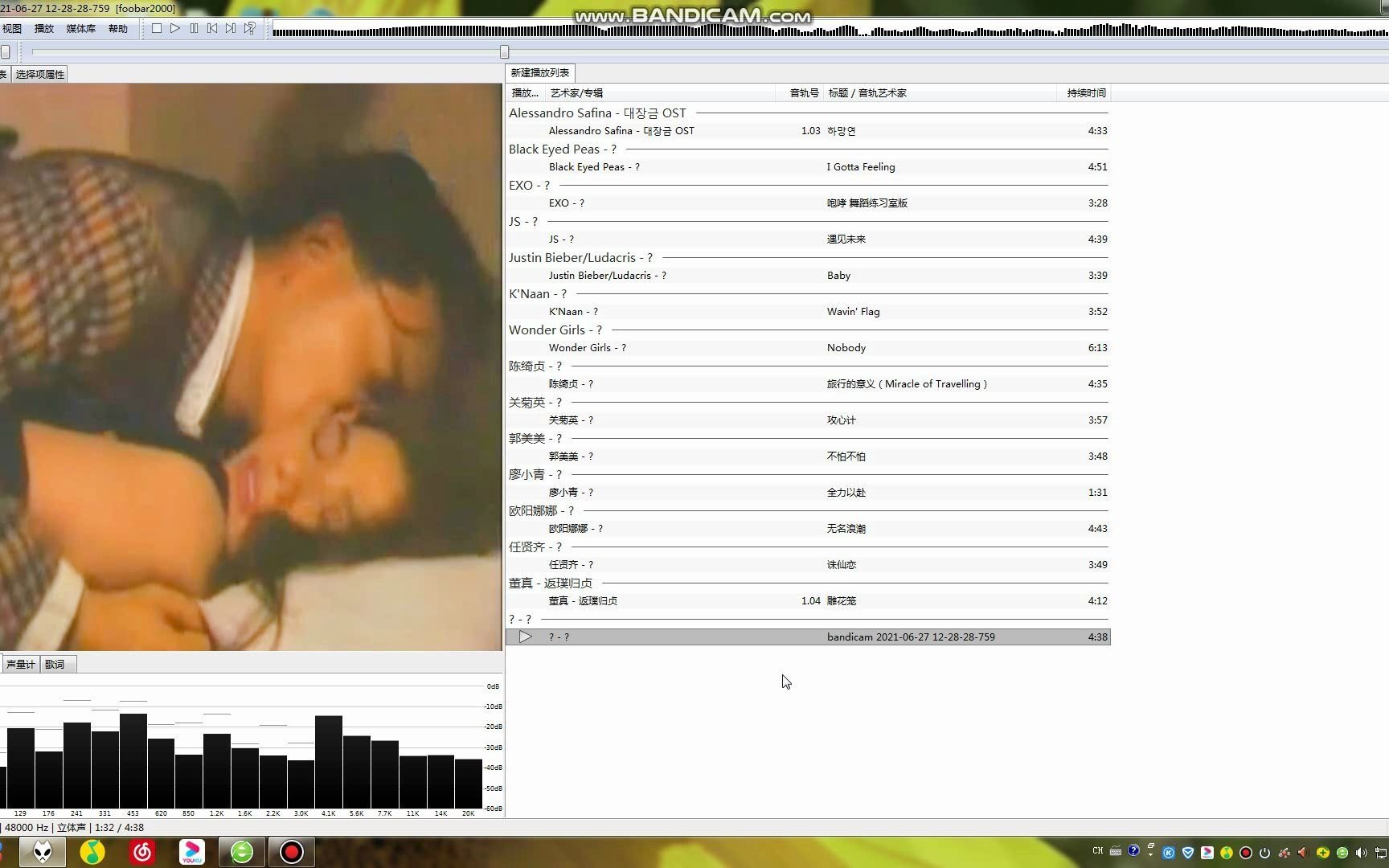Screen dimensions: 1389x868
Task: Click the on-screen keyboard tray icon
Action: (1116, 850)
